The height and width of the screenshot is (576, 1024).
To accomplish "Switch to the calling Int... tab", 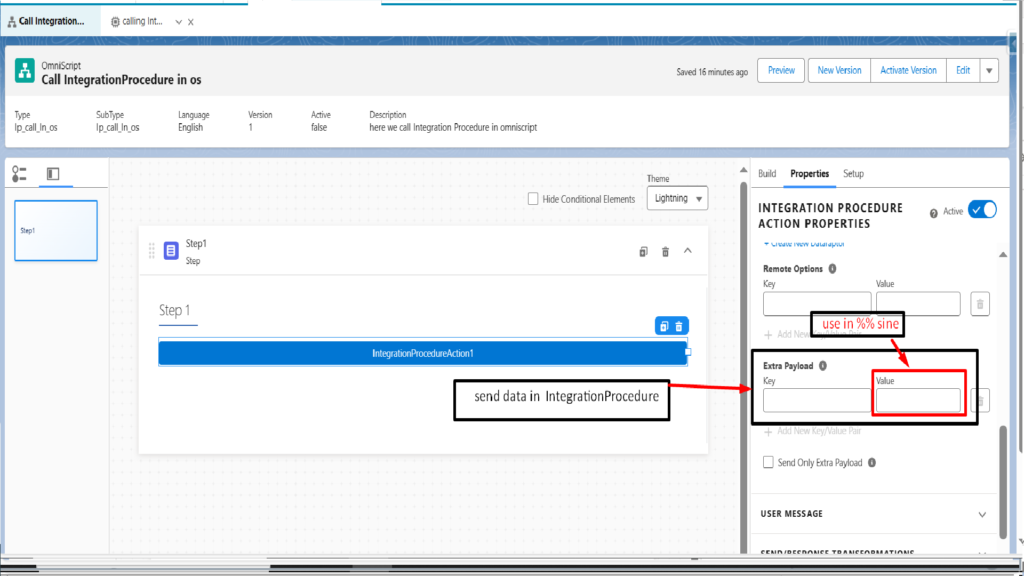I will 136,22.
